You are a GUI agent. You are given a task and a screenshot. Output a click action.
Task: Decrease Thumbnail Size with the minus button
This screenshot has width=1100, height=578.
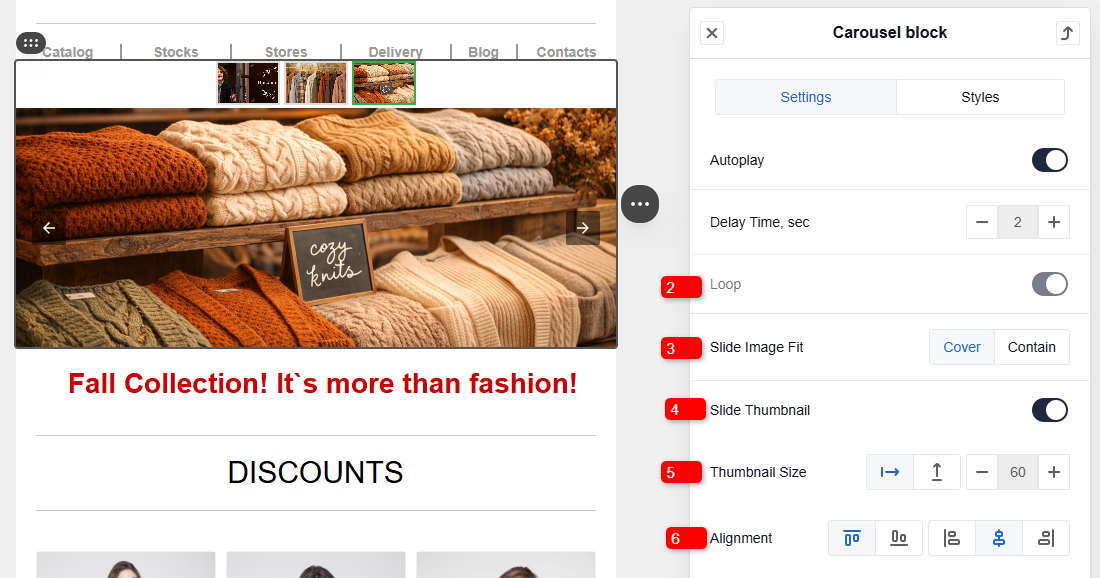[982, 472]
